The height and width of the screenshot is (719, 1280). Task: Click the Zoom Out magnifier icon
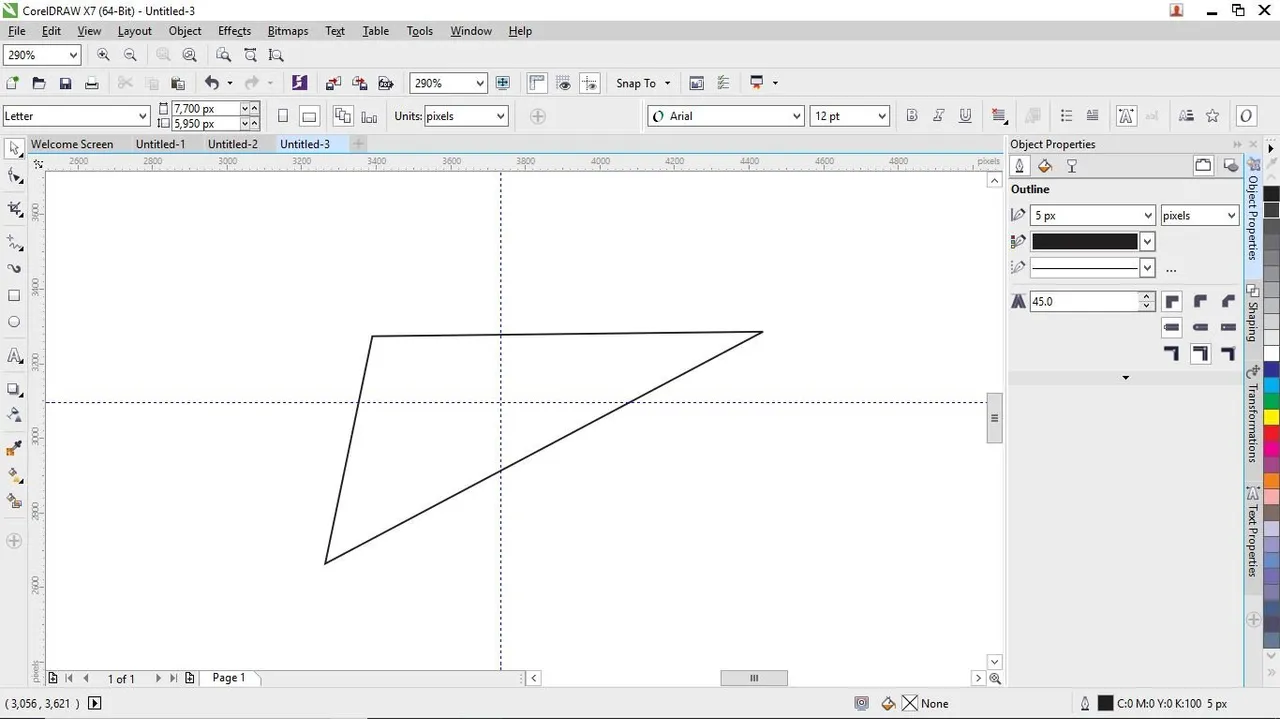(130, 55)
